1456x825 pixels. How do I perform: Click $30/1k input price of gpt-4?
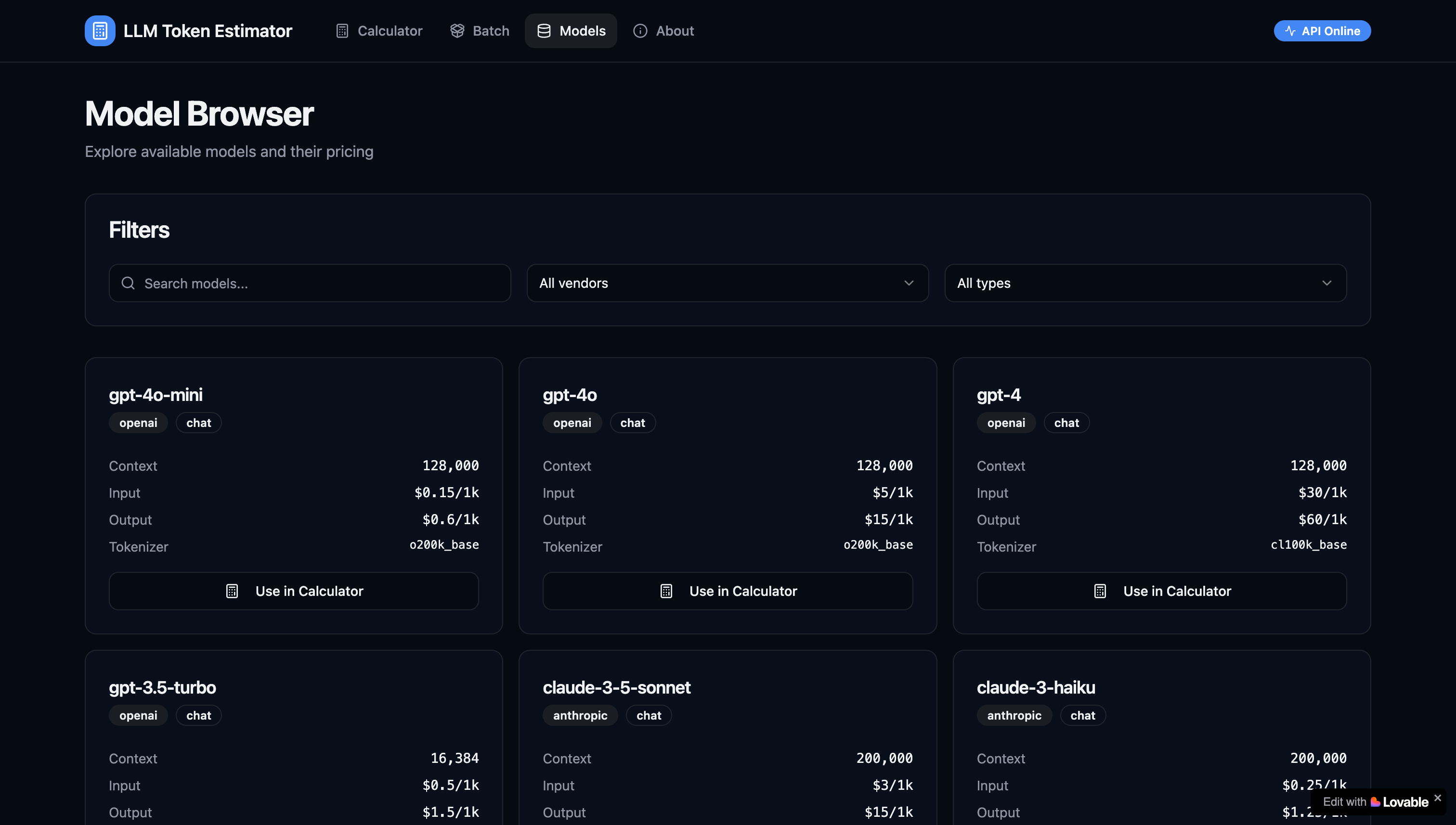[x=1323, y=492]
